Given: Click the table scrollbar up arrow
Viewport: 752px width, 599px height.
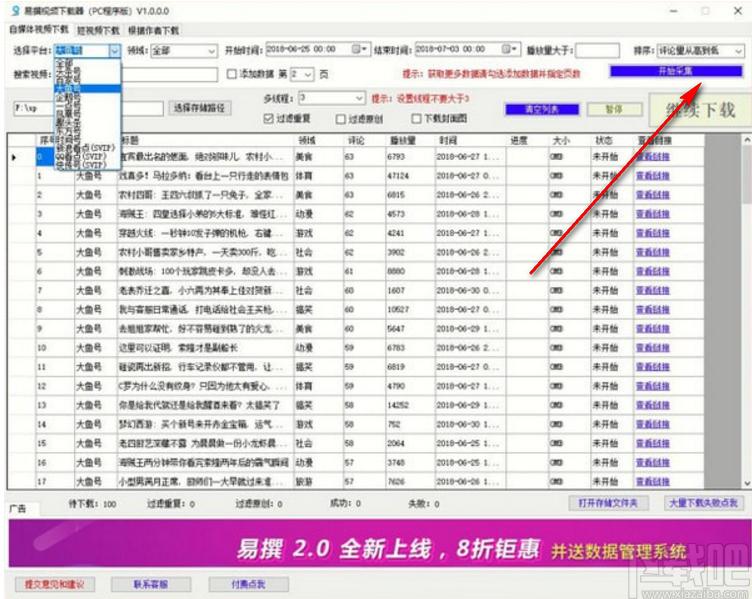Looking at the screenshot, I should point(747,140).
